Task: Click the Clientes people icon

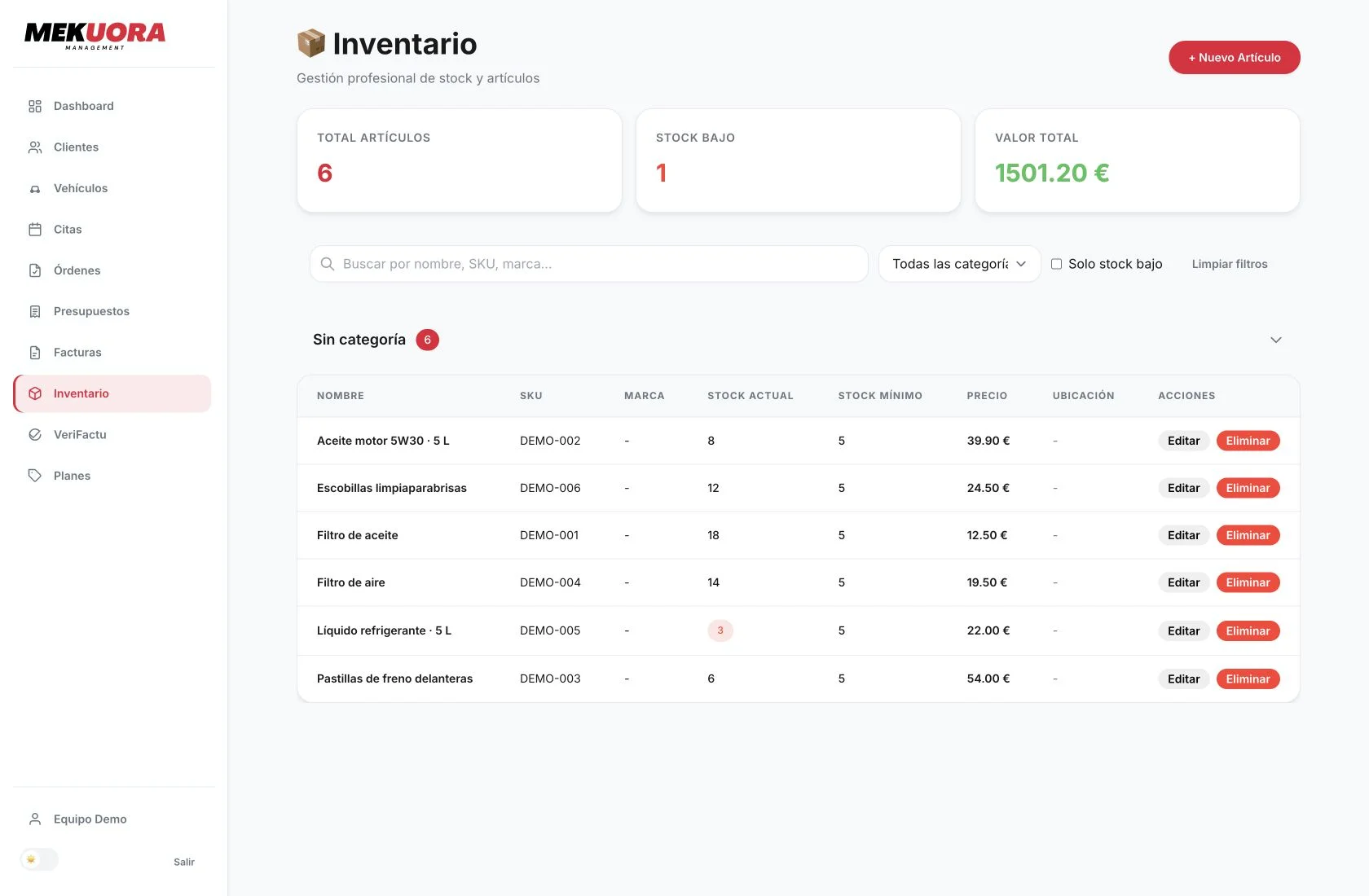Action: point(35,147)
